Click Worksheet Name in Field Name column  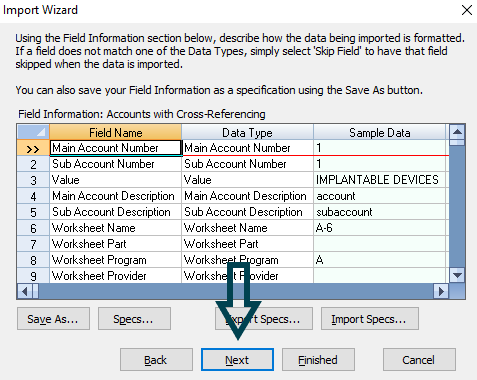[115, 228]
